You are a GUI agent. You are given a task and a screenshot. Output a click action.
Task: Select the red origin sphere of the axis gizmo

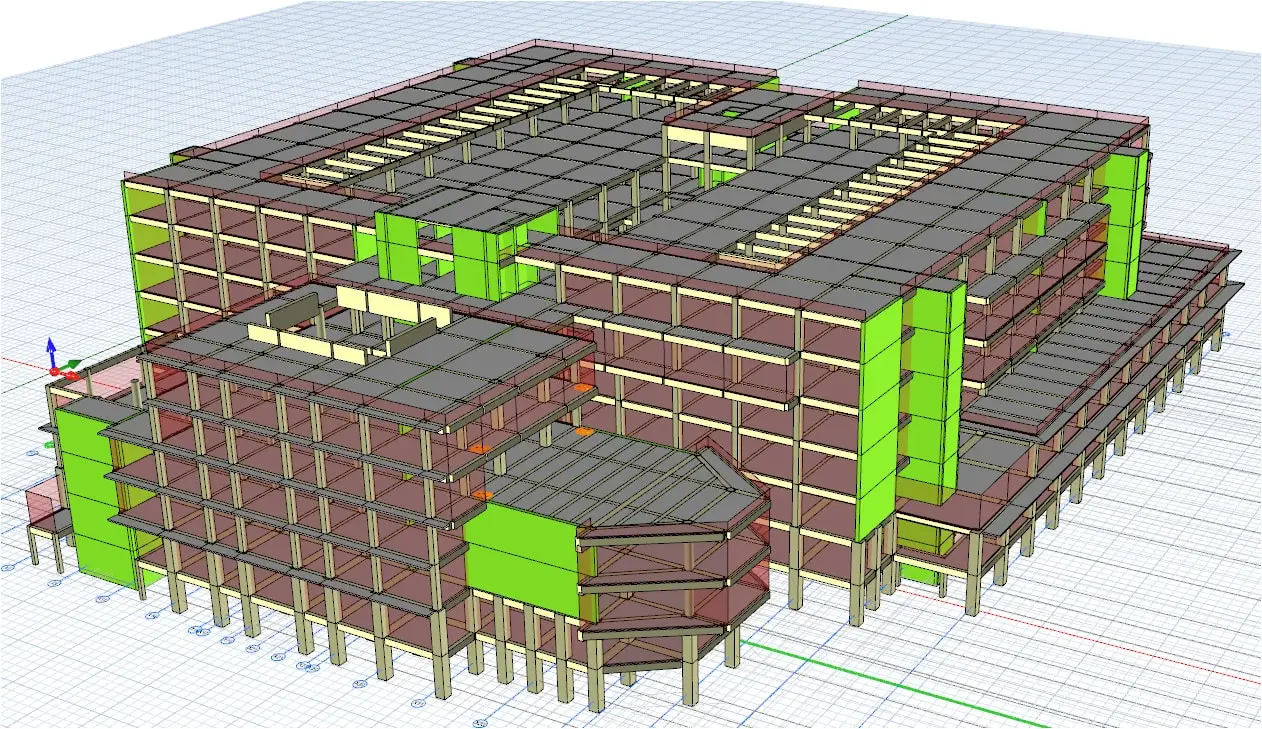53,372
